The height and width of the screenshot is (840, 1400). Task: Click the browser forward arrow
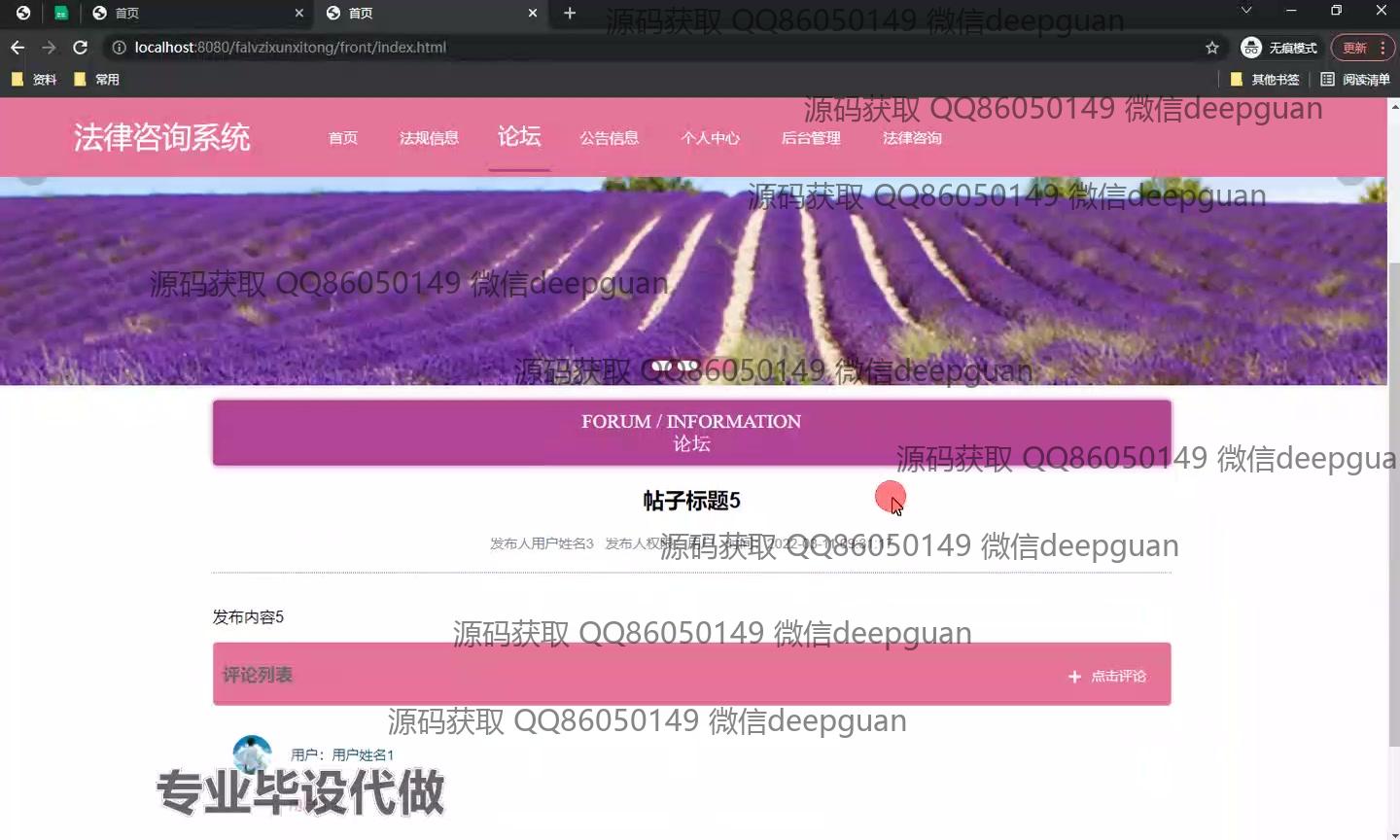49,48
